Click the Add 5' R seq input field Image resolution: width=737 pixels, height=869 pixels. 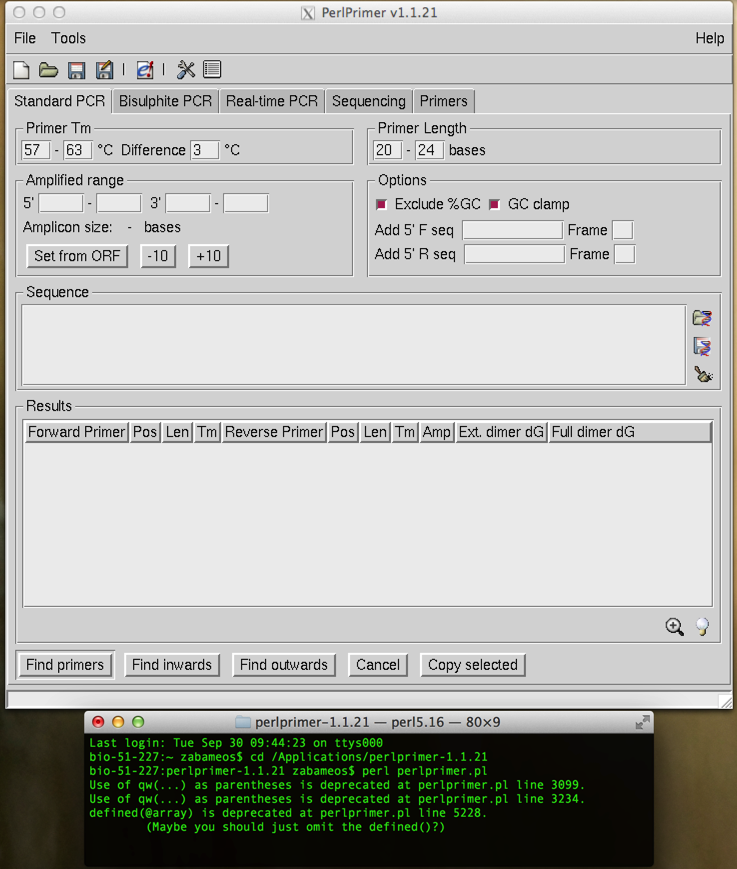point(515,254)
